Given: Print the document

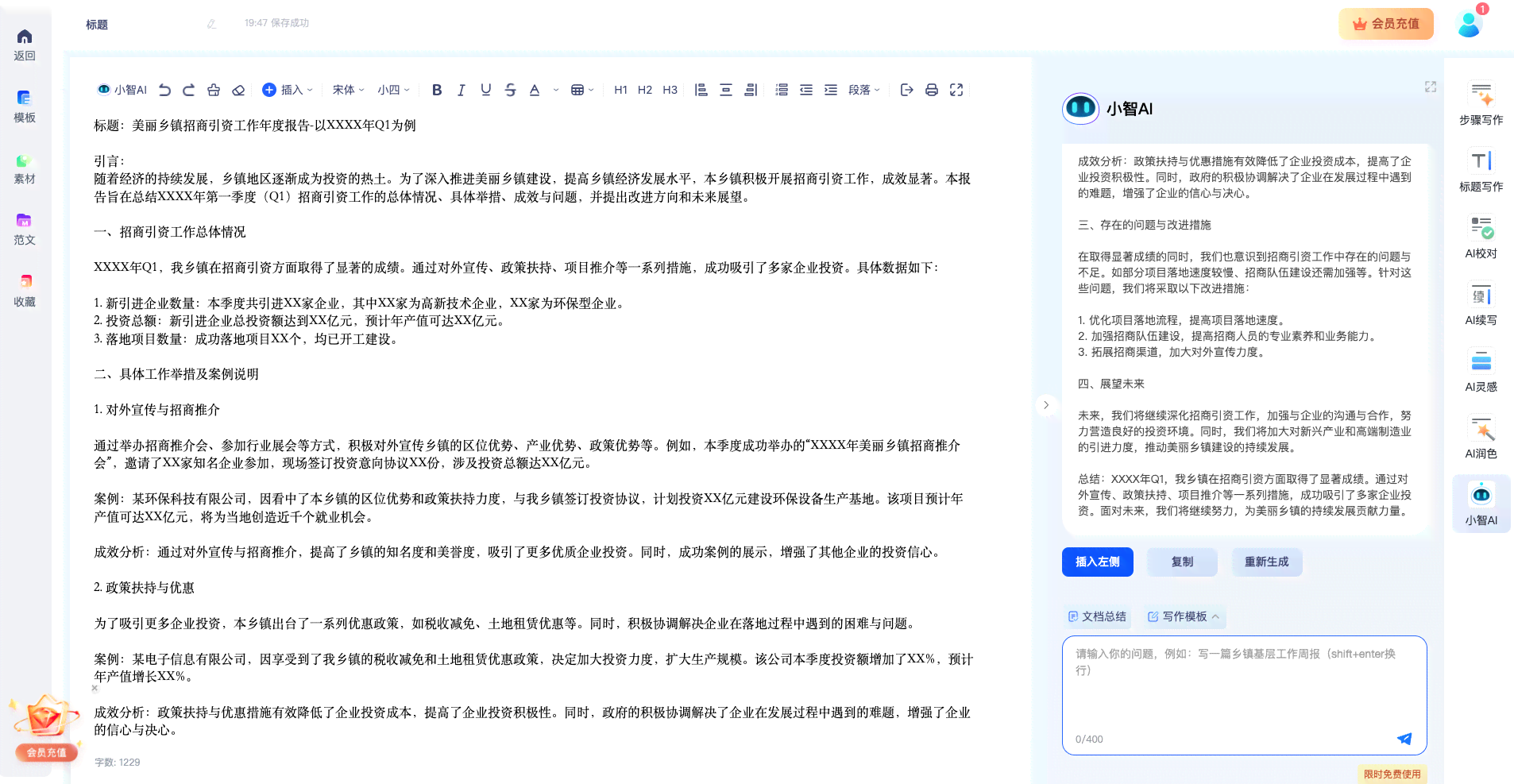Looking at the screenshot, I should tap(932, 90).
